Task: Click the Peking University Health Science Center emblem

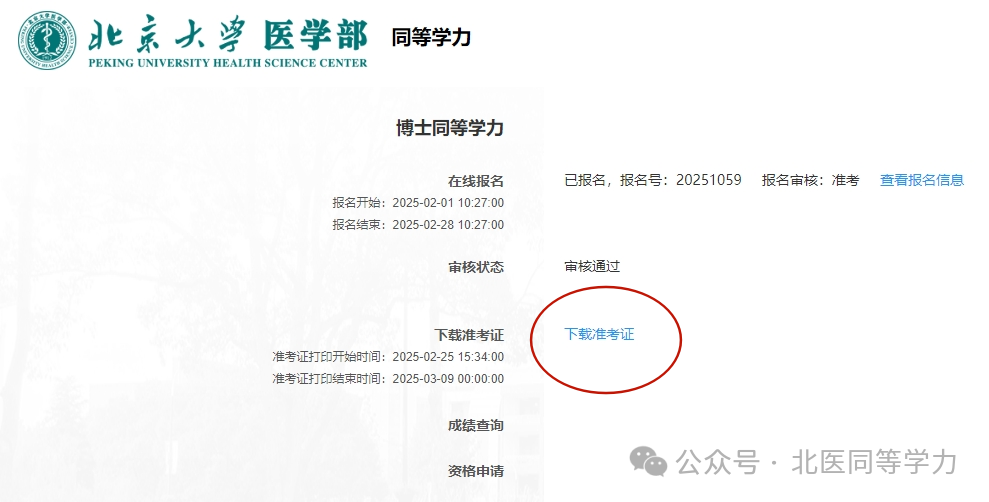Action: 47,40
